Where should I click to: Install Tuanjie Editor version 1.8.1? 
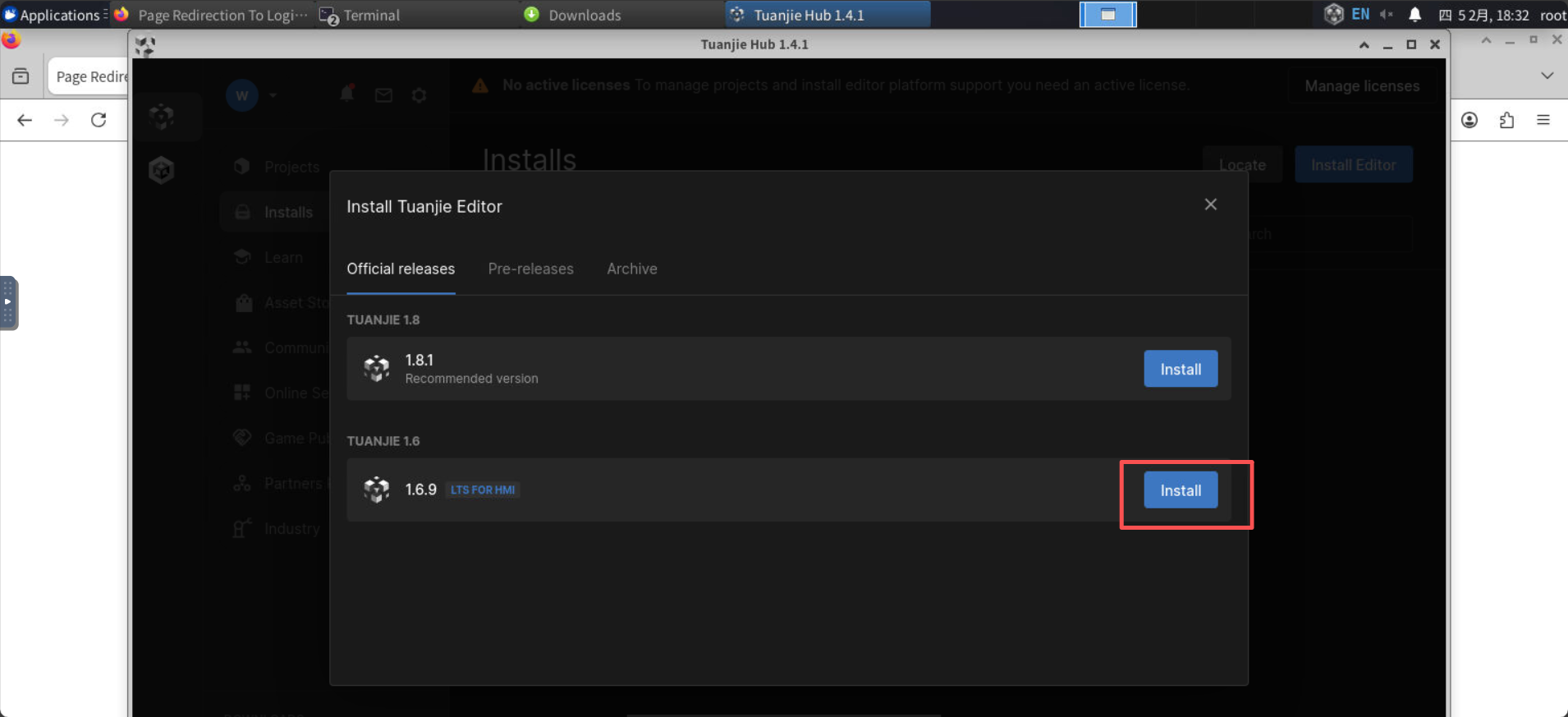pos(1181,369)
